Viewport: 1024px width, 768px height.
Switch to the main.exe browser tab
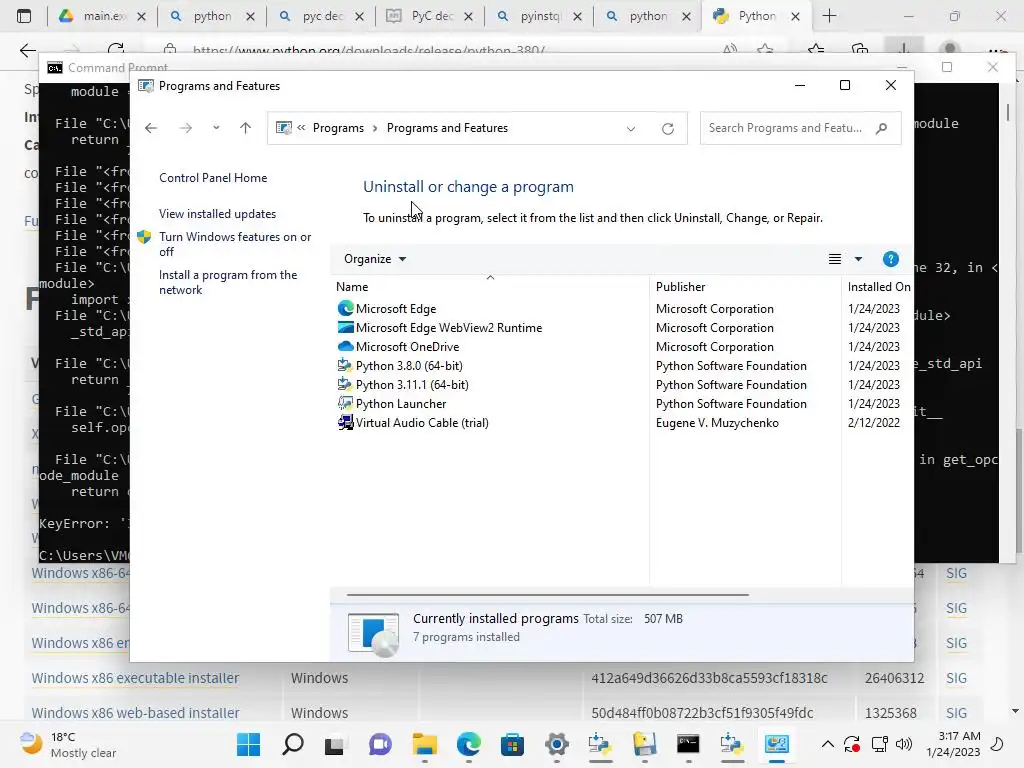pos(102,16)
